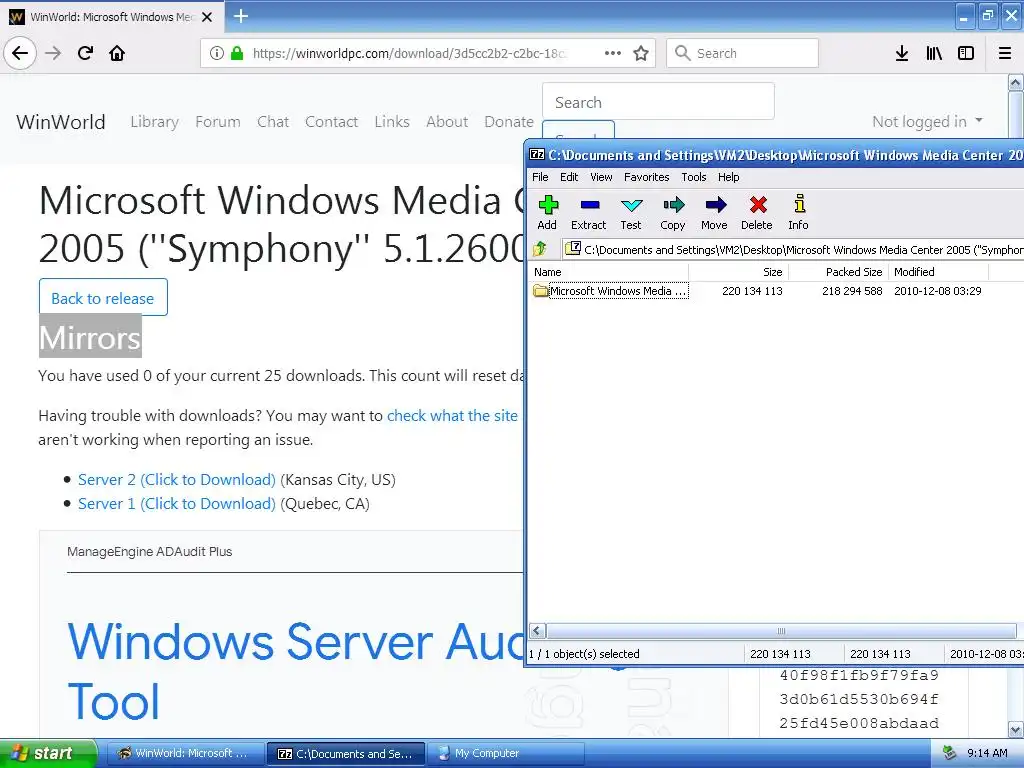Image resolution: width=1024 pixels, height=768 pixels.
Task: Sort 7-Zip list by Name column
Action: click(x=608, y=272)
